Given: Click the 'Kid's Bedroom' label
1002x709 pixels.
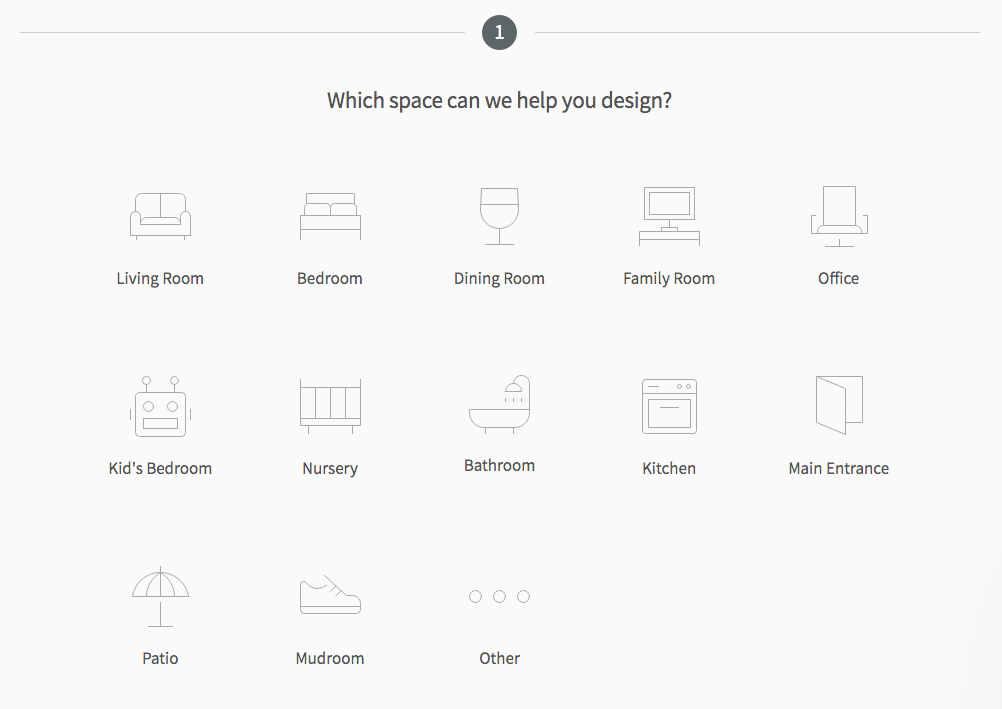Looking at the screenshot, I should (160, 469).
